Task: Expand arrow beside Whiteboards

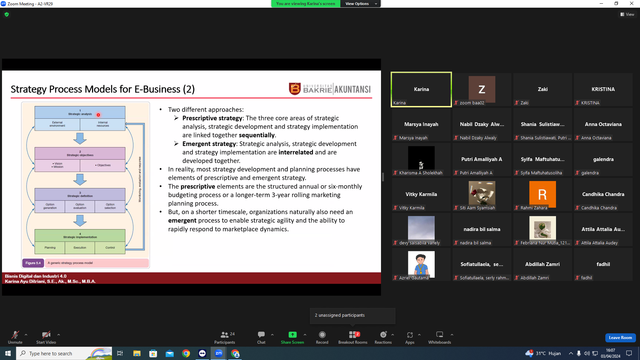Action: 452,335
